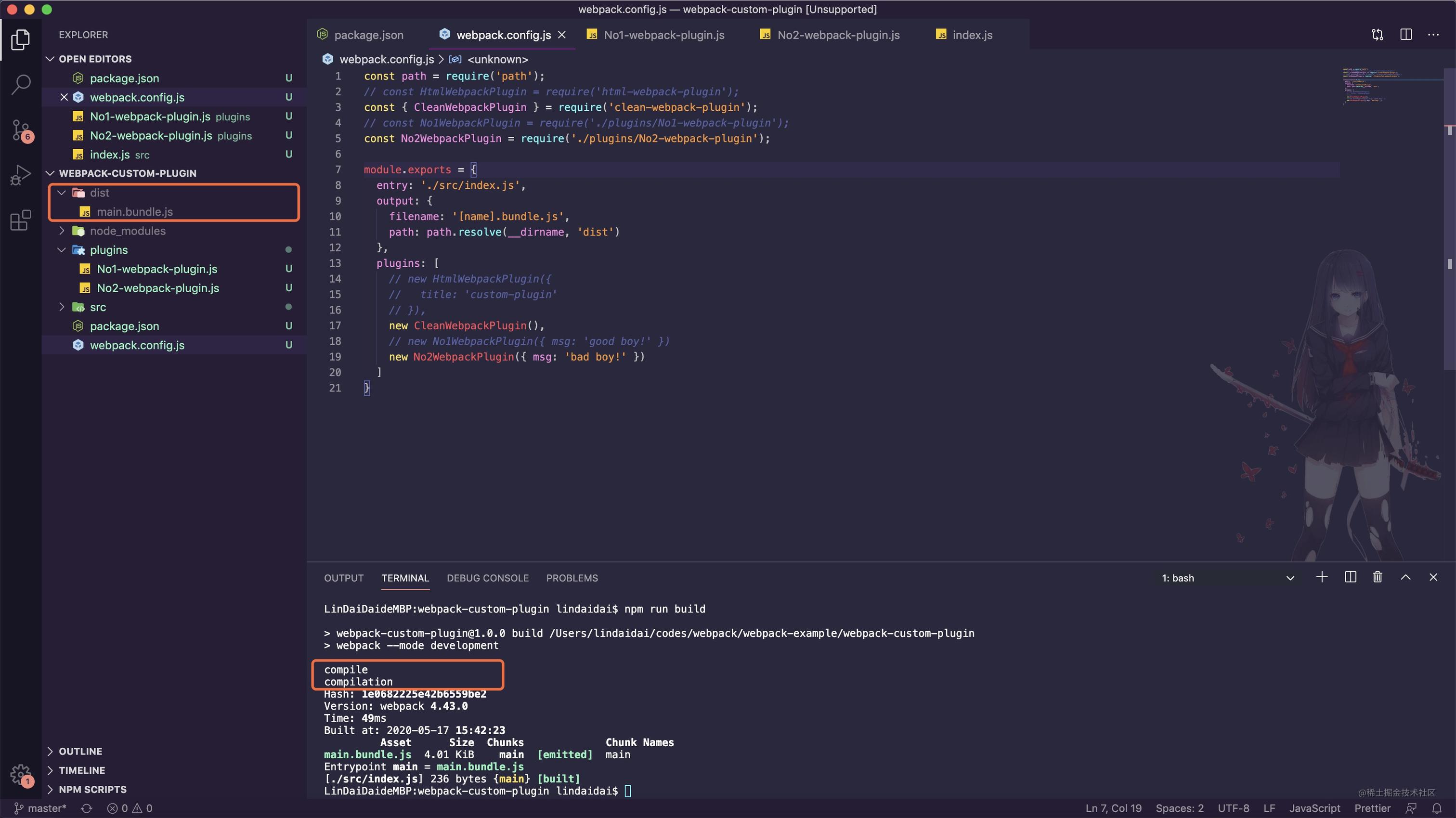Click the <unknown> symbol breadcrumb

pyautogui.click(x=497, y=59)
